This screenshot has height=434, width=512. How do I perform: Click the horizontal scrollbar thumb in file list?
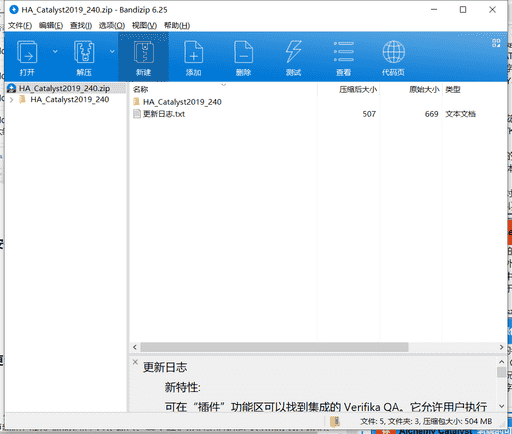pos(274,347)
